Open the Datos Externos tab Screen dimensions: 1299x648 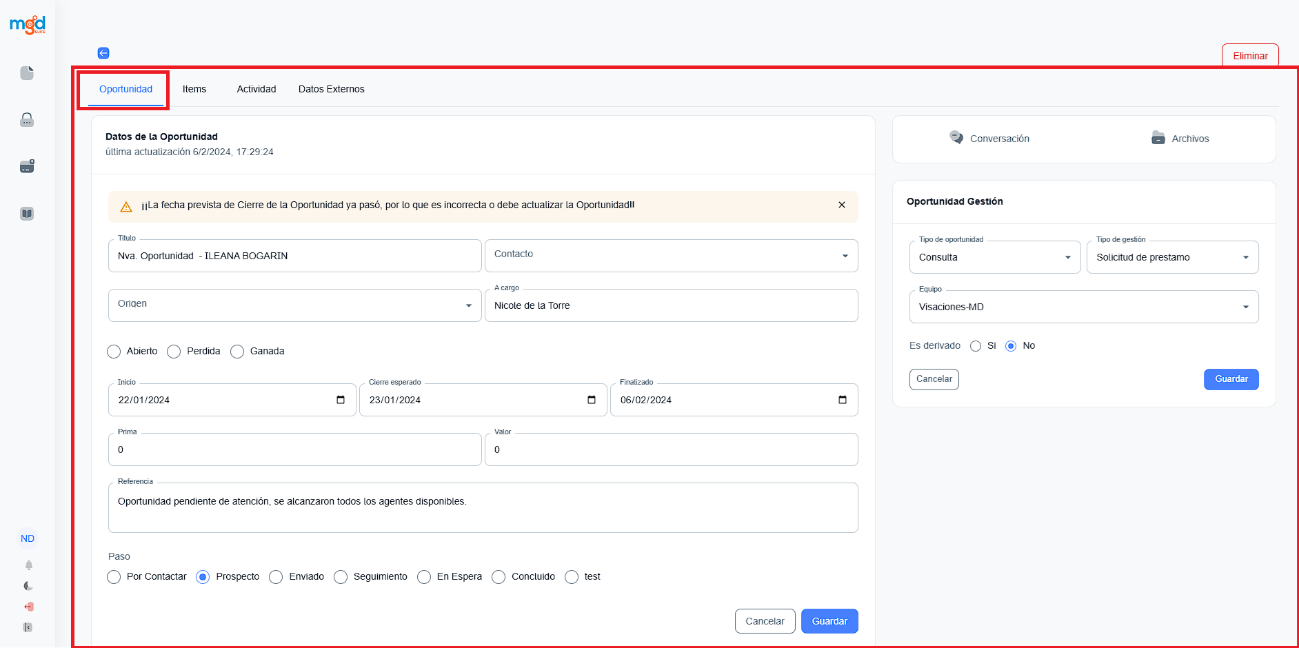[331, 89]
